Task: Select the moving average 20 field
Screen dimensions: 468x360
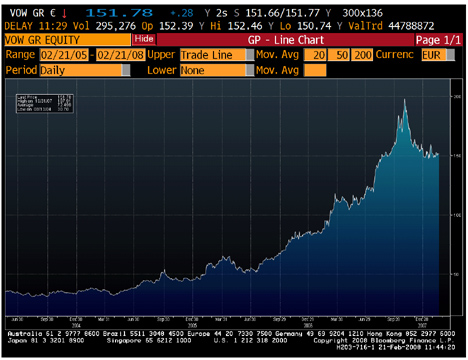Action: pyautogui.click(x=315, y=55)
